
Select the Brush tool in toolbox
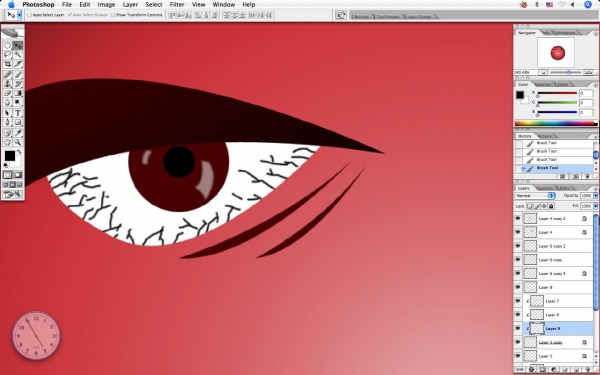18,75
